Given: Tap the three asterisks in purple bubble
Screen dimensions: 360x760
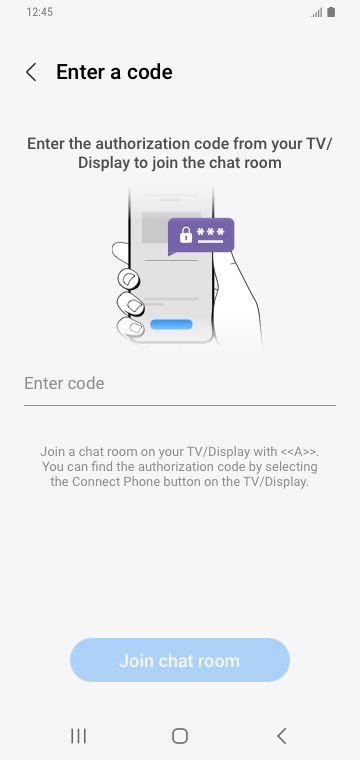Looking at the screenshot, I should point(210,232).
